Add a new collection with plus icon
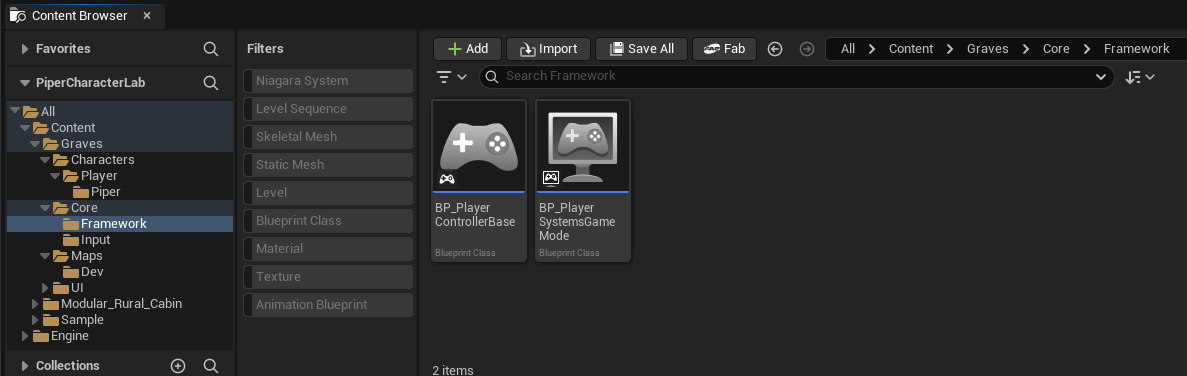 click(x=178, y=366)
